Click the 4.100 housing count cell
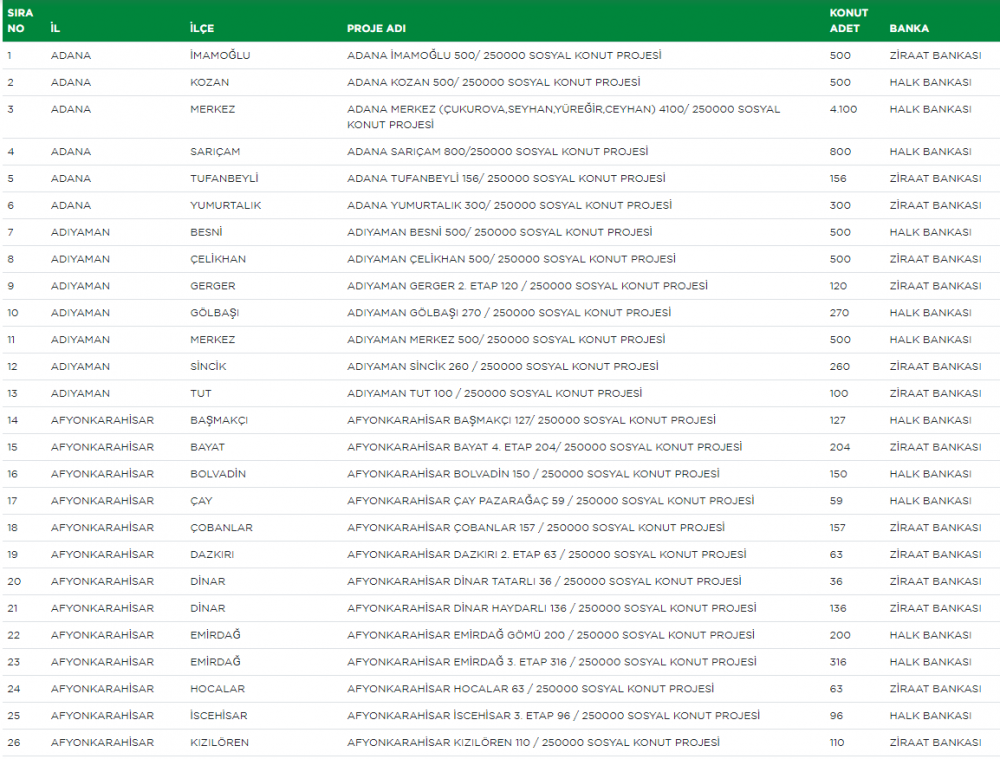 coord(843,109)
